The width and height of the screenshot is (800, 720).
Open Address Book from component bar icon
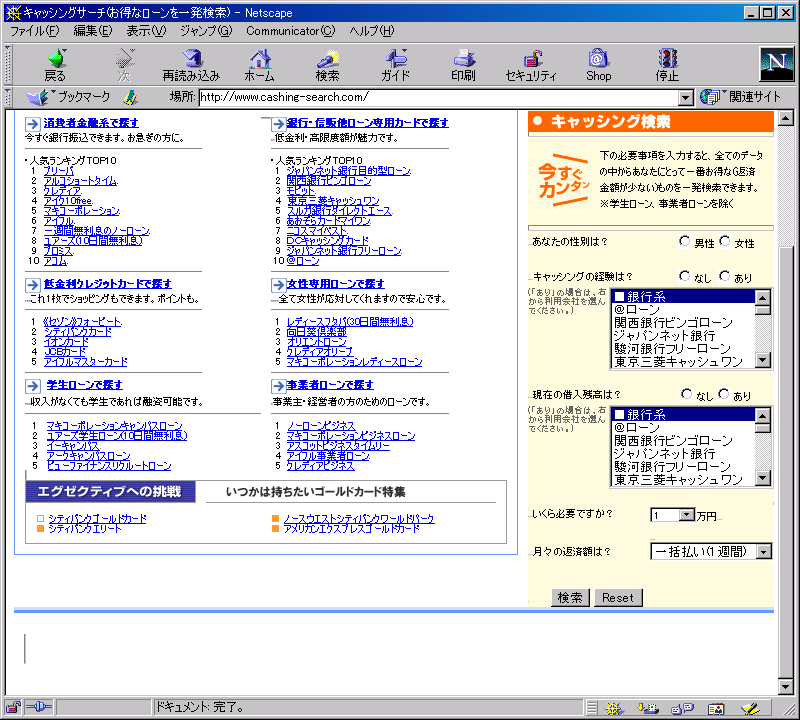pyautogui.click(x=716, y=708)
